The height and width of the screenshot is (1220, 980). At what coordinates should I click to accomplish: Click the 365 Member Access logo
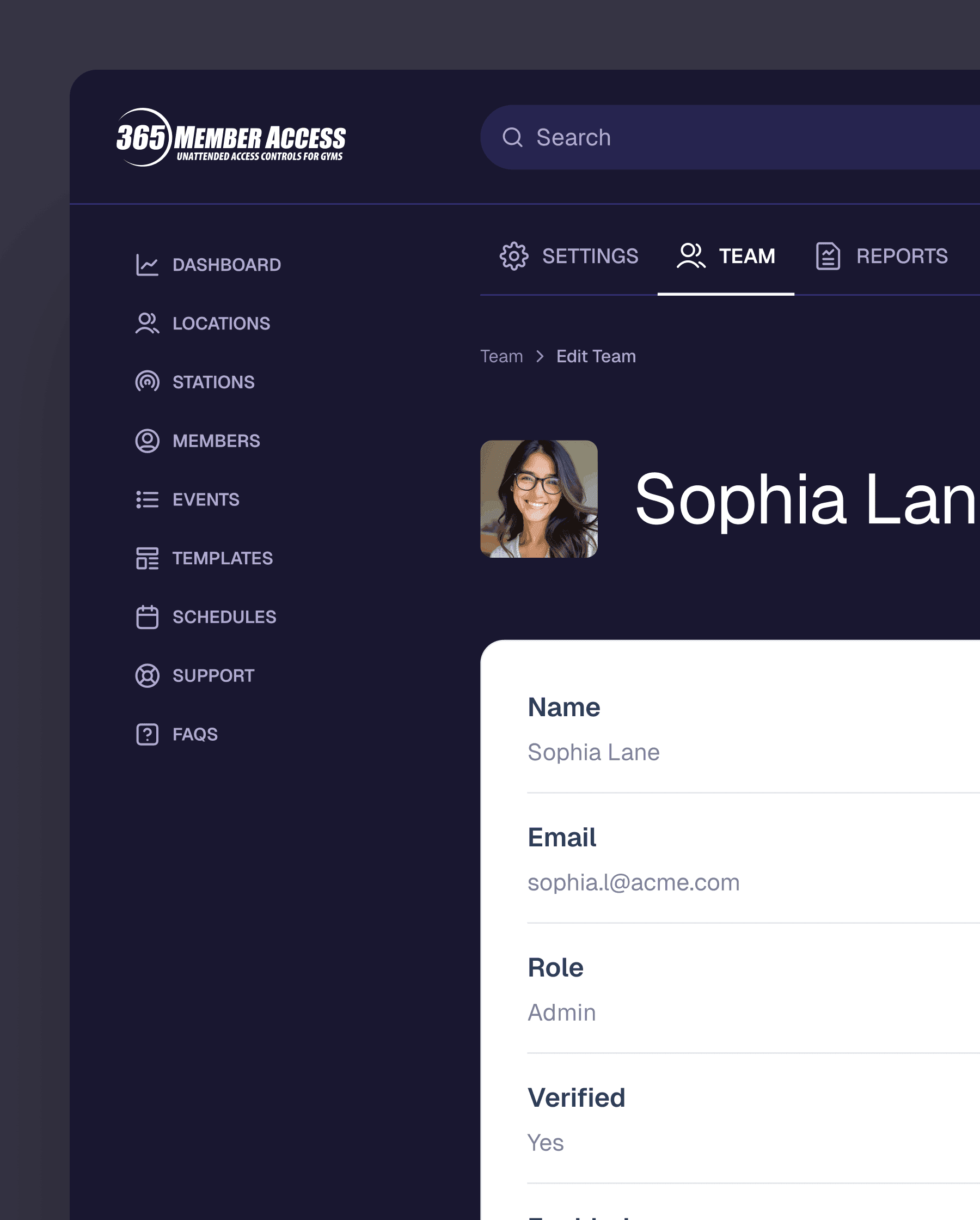(231, 137)
